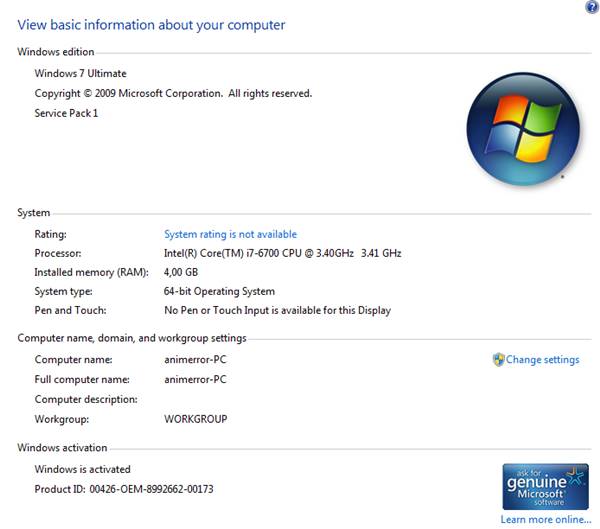Open the Change settings link
This screenshot has width=600, height=529.
[x=542, y=360]
